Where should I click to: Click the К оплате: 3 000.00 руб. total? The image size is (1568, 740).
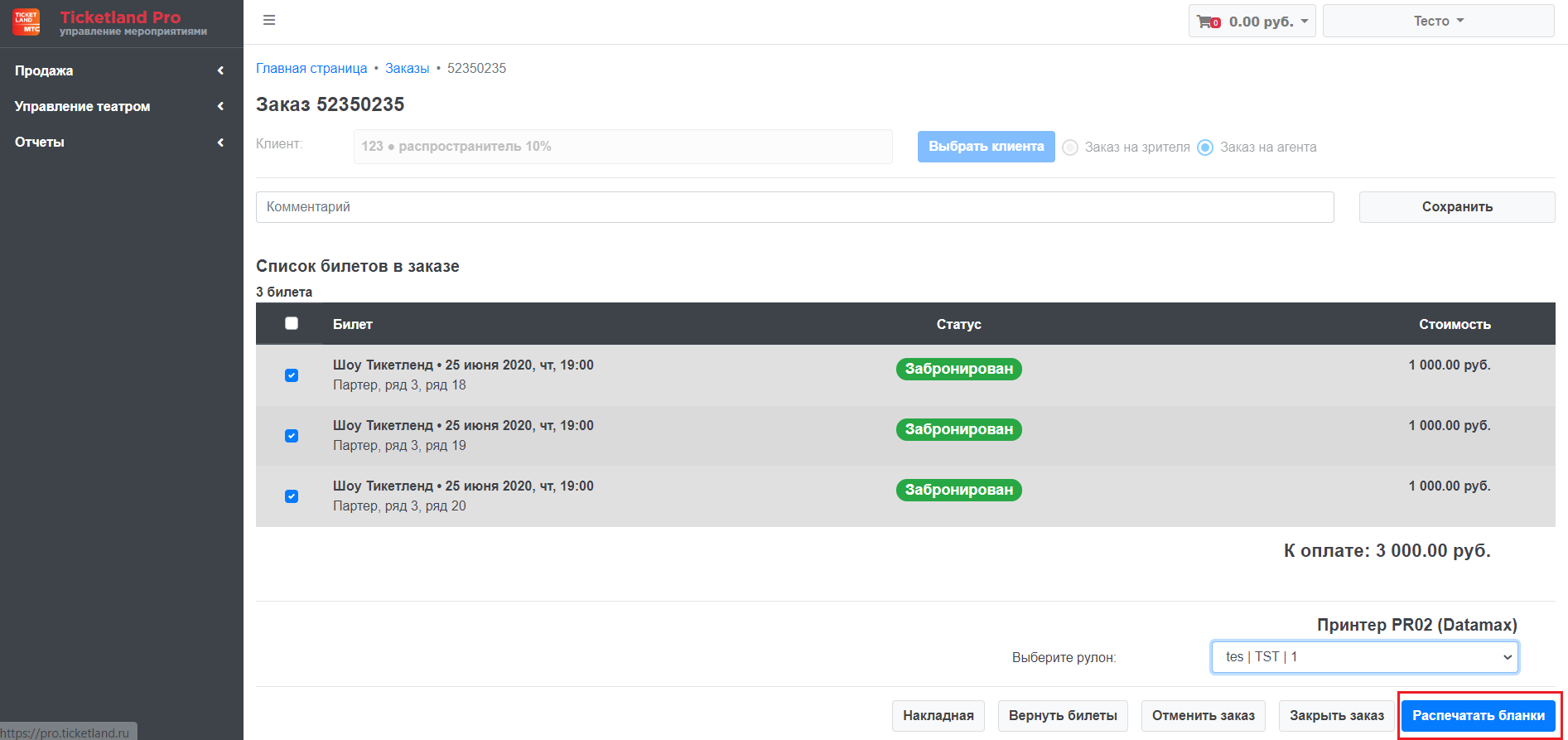point(1387,551)
